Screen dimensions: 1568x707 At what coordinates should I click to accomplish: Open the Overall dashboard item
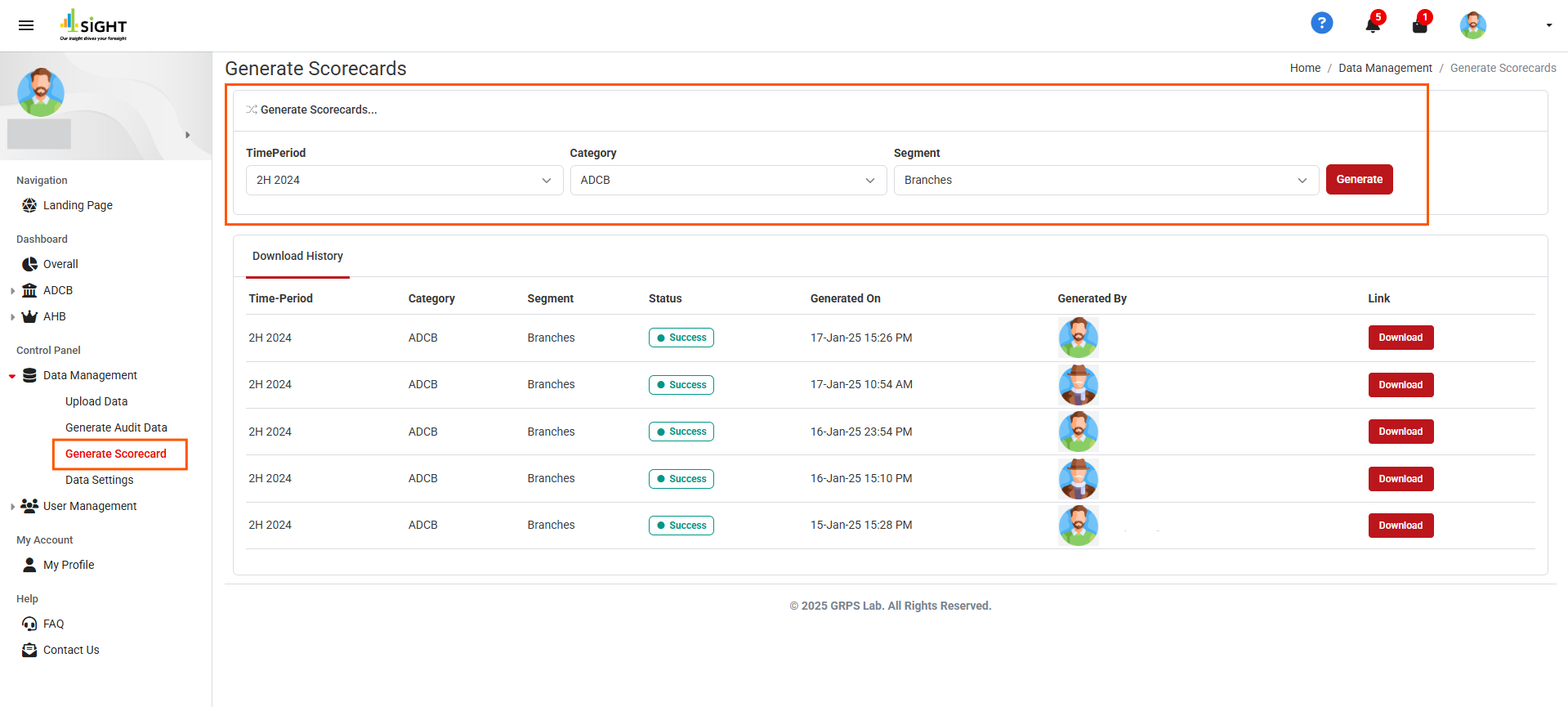click(60, 264)
